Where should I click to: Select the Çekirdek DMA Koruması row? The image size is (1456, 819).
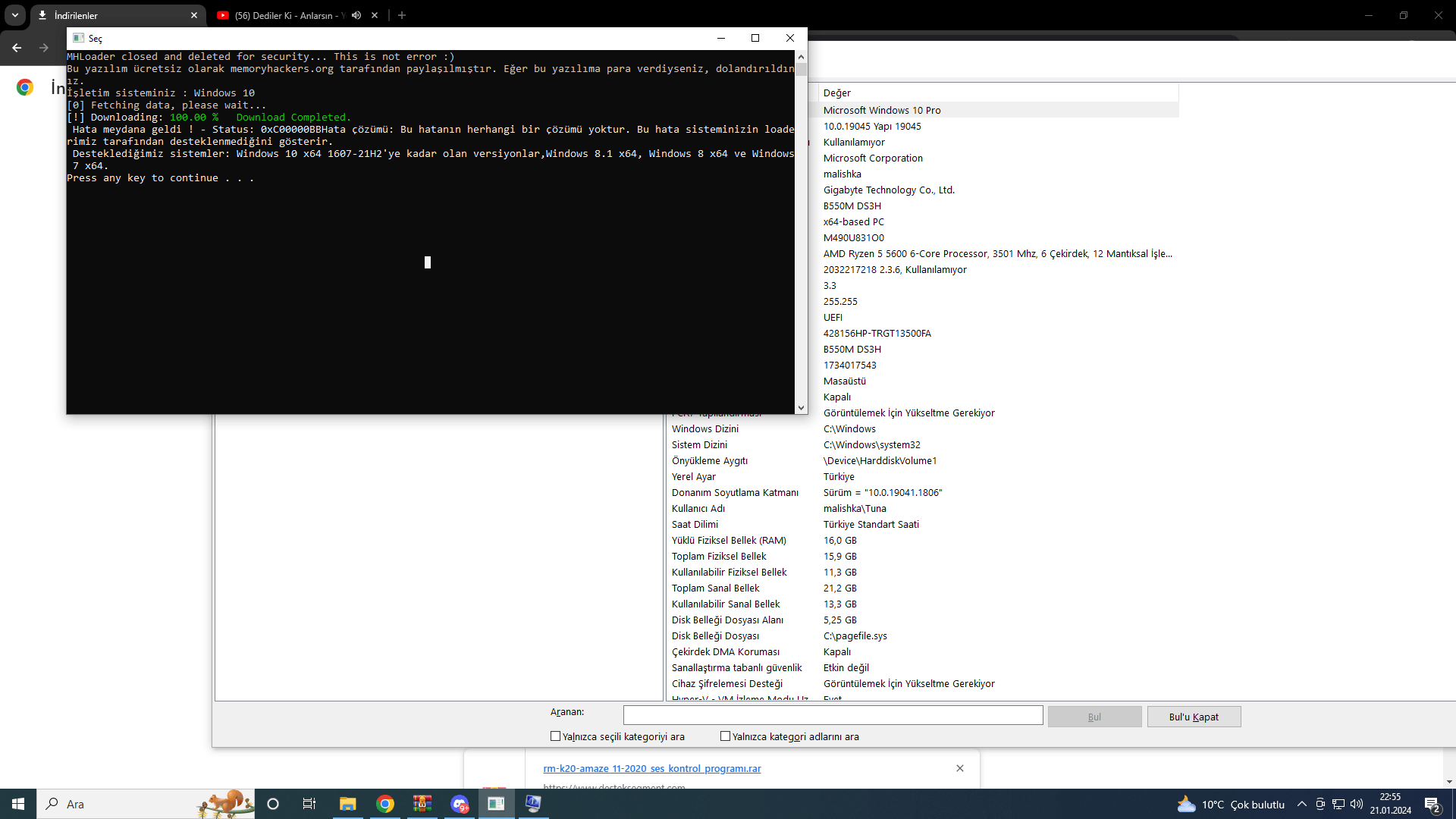coord(922,651)
